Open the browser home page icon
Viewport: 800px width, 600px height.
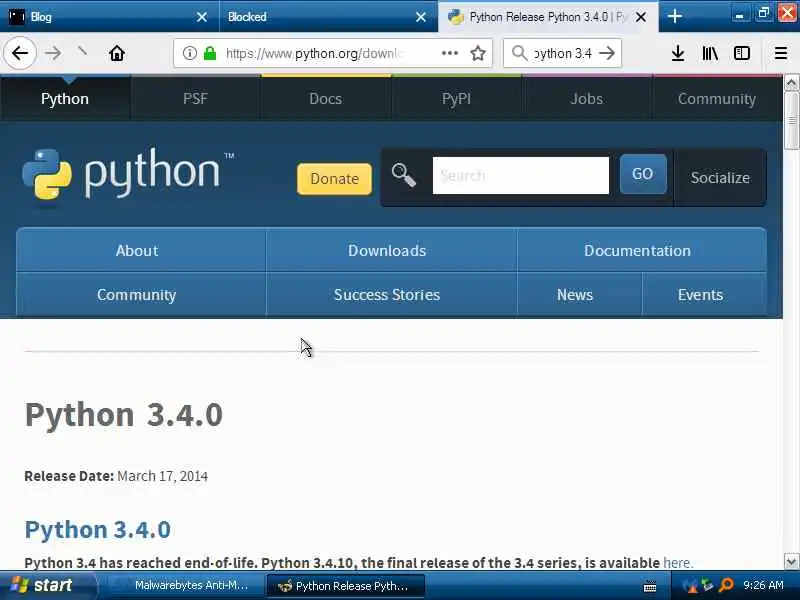tap(117, 53)
